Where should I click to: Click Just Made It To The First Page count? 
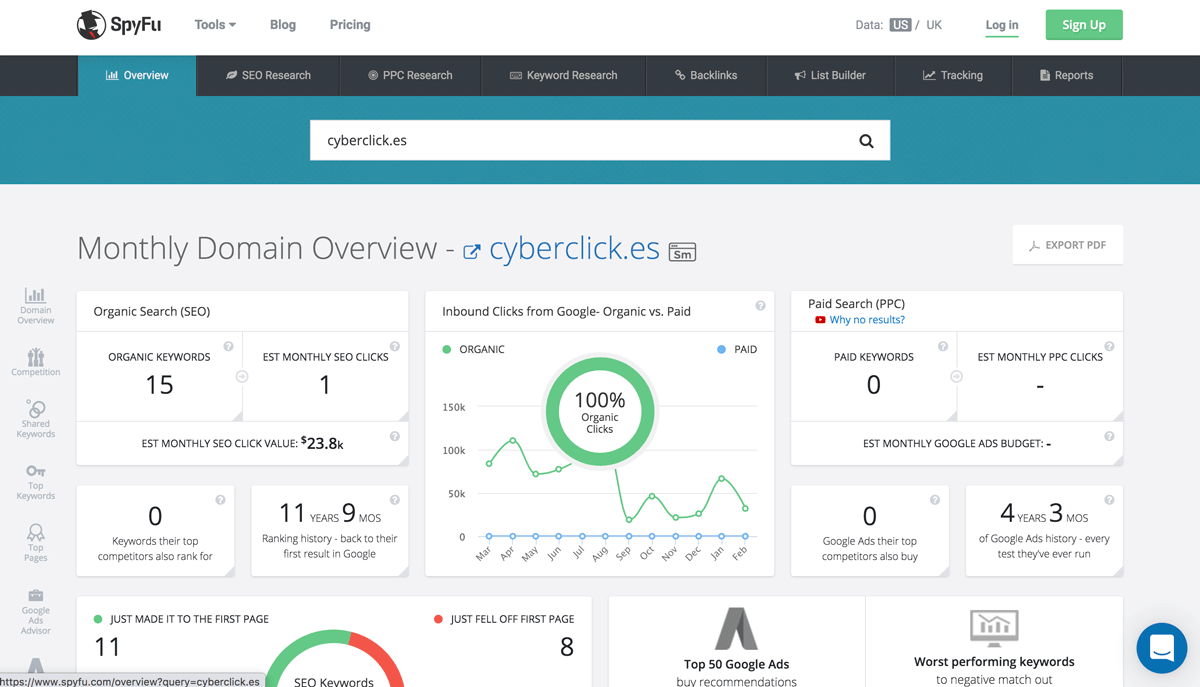(x=107, y=647)
